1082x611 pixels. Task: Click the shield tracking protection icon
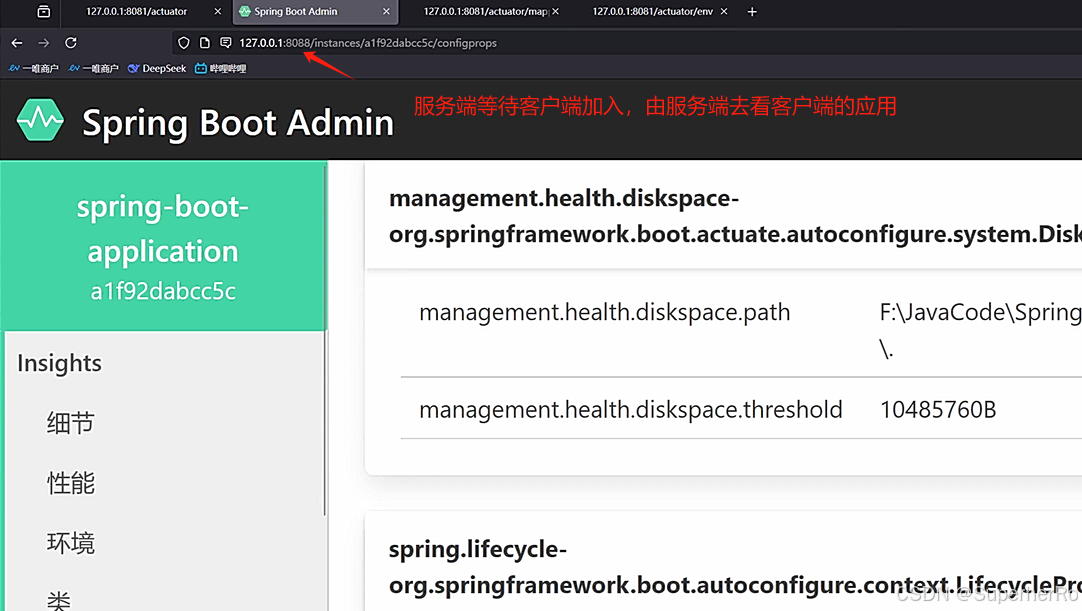(x=184, y=43)
